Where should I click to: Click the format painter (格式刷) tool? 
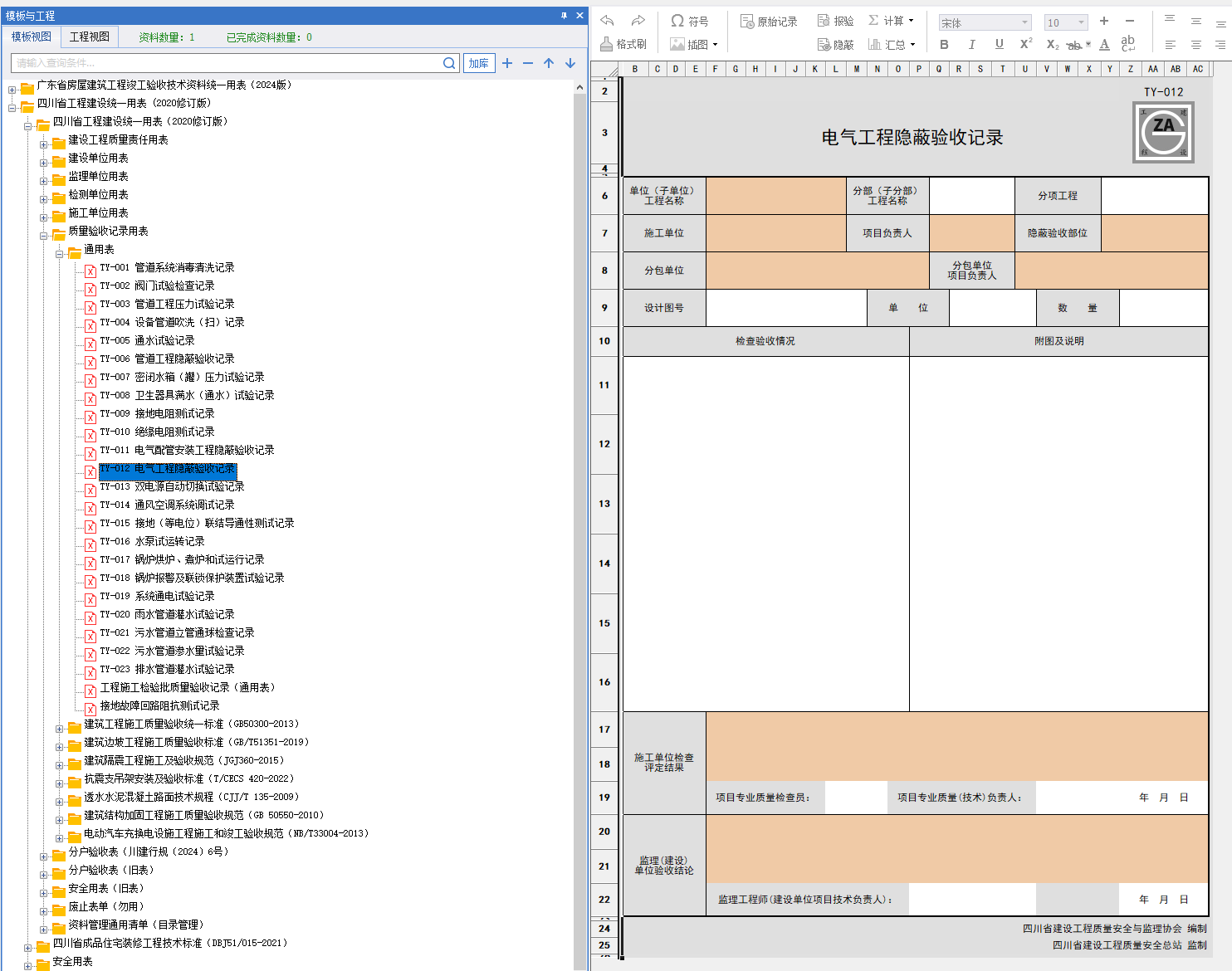coord(623,44)
